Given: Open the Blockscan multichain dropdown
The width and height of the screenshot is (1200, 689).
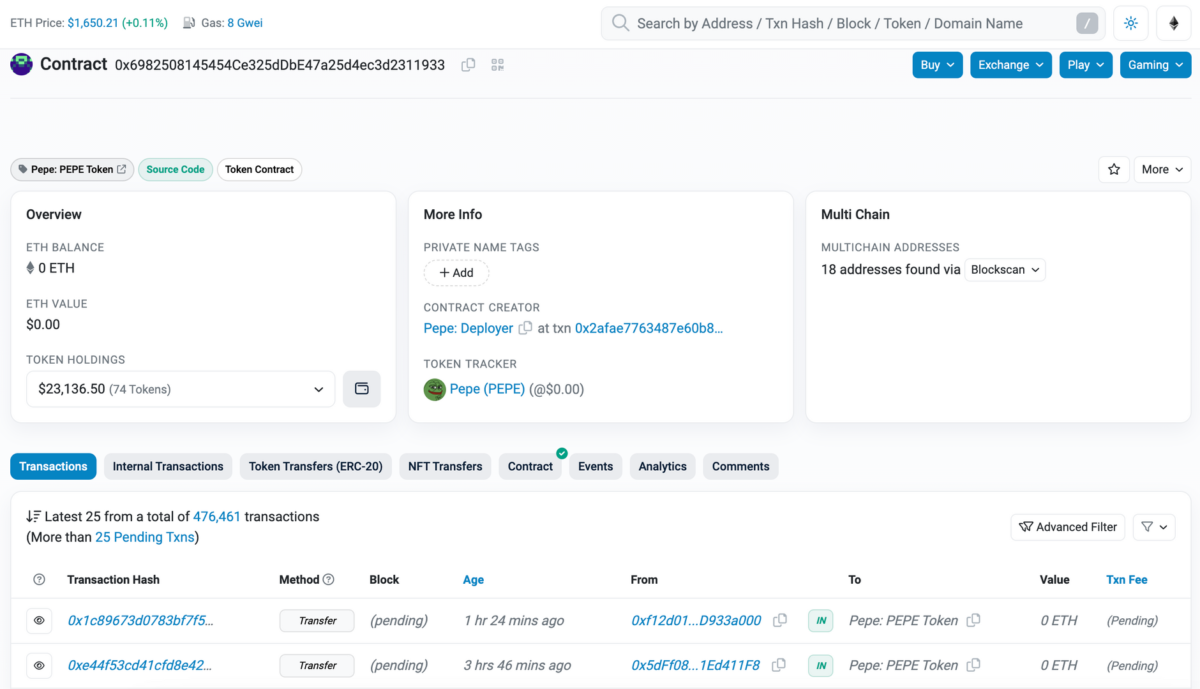Looking at the screenshot, I should [x=1004, y=269].
